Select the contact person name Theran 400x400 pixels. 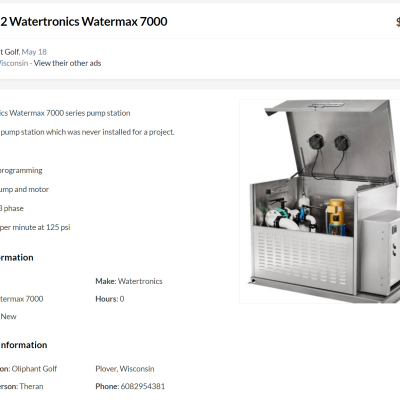click(x=31, y=386)
